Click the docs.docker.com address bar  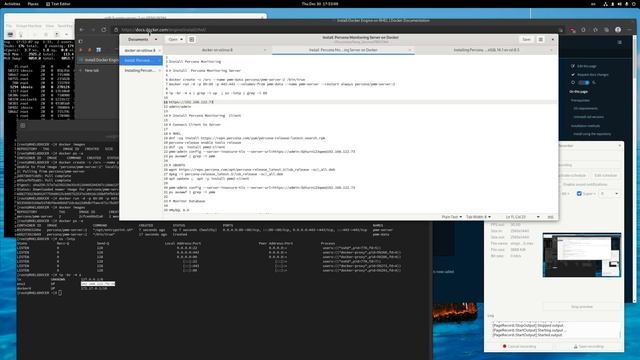335,30
